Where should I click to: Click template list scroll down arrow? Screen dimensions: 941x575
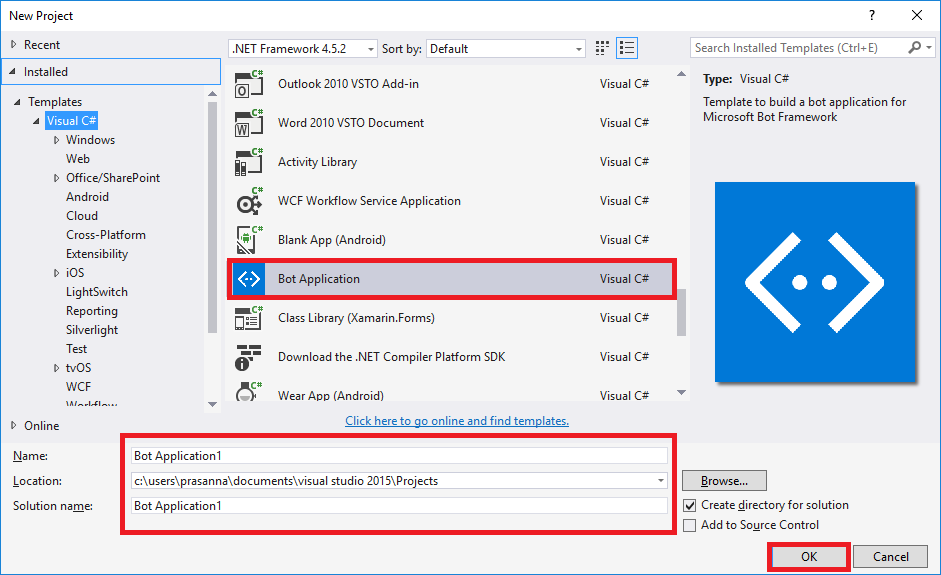click(681, 393)
